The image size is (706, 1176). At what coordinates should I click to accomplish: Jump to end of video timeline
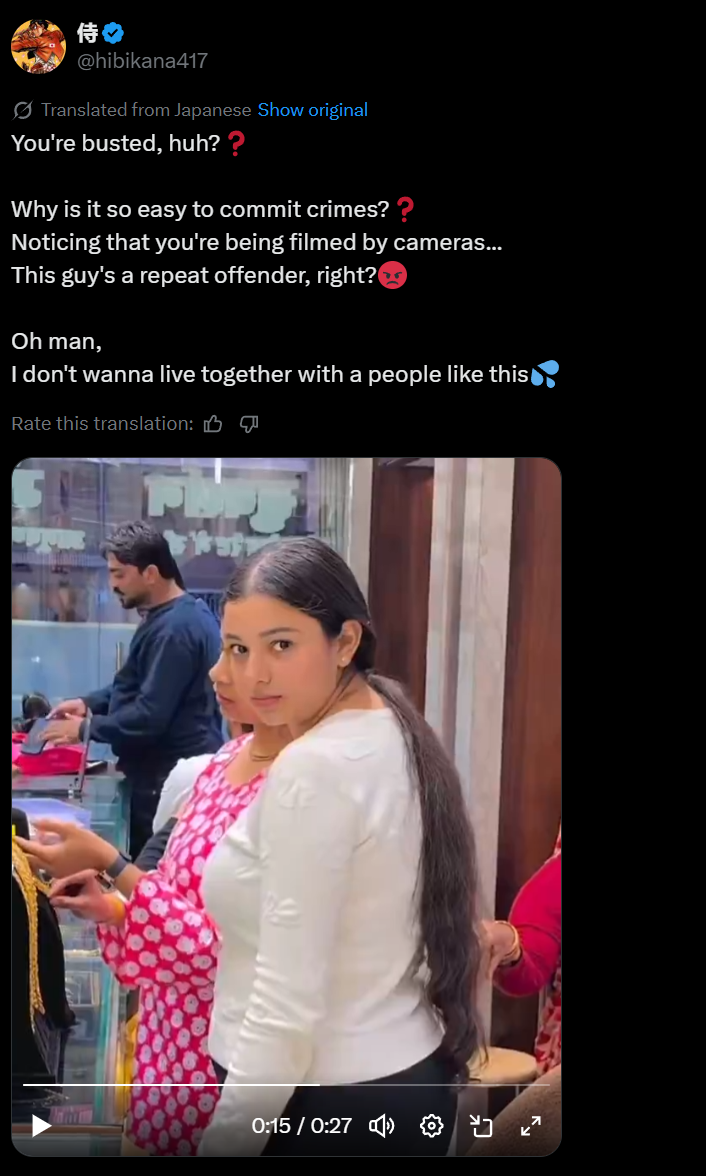548,1084
